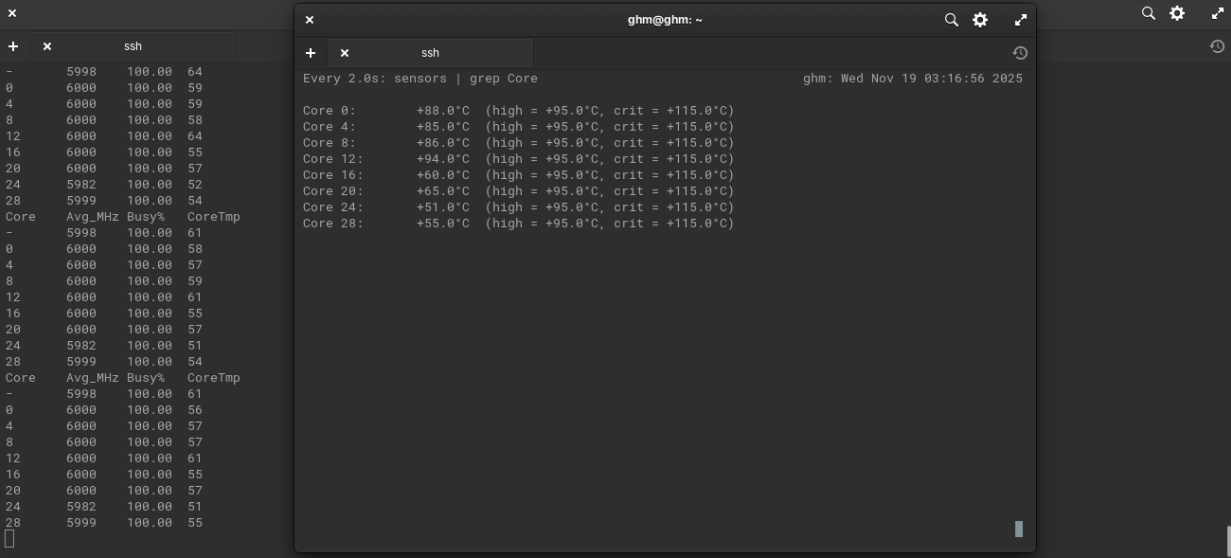1231x558 pixels.
Task: Open the background terminal's settings gear
Action: click(x=1177, y=13)
